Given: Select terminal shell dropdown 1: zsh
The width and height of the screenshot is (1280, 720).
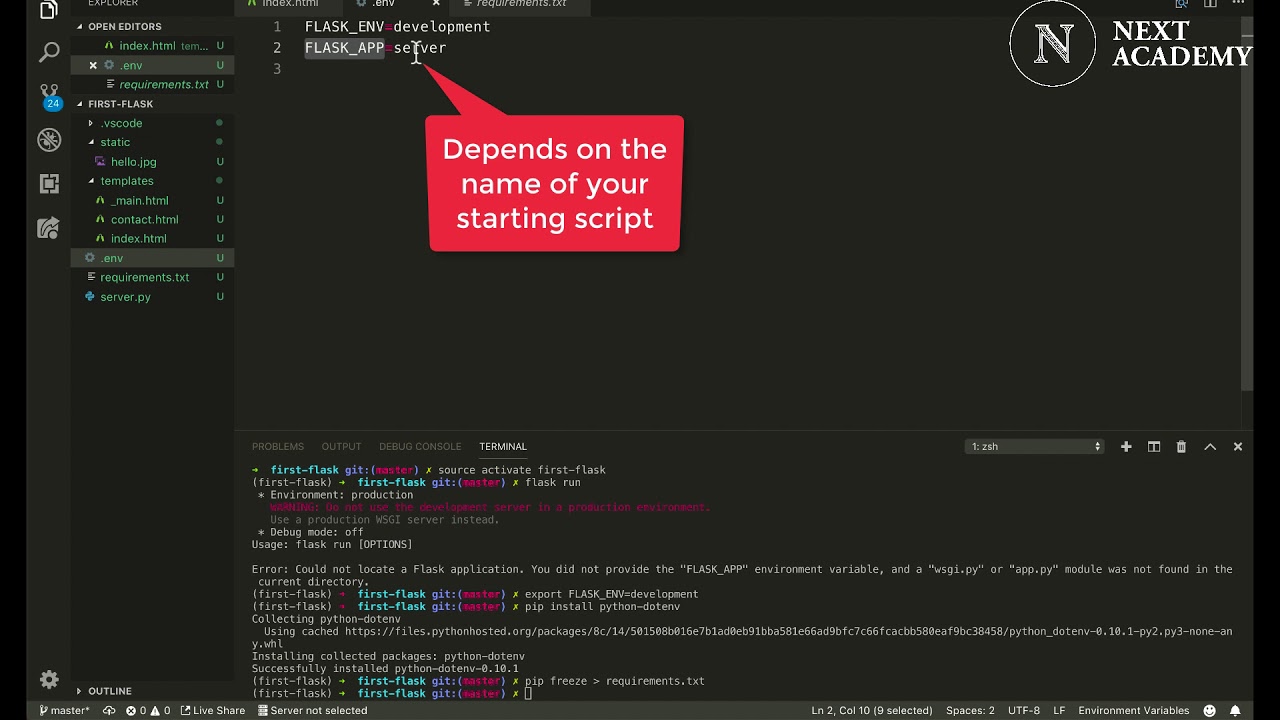Looking at the screenshot, I should [x=1035, y=447].
